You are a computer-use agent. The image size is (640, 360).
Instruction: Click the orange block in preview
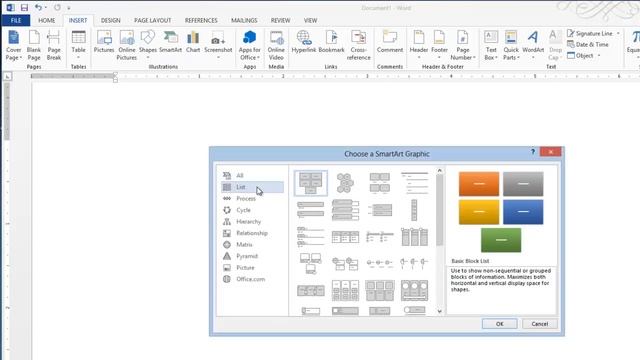tap(479, 184)
